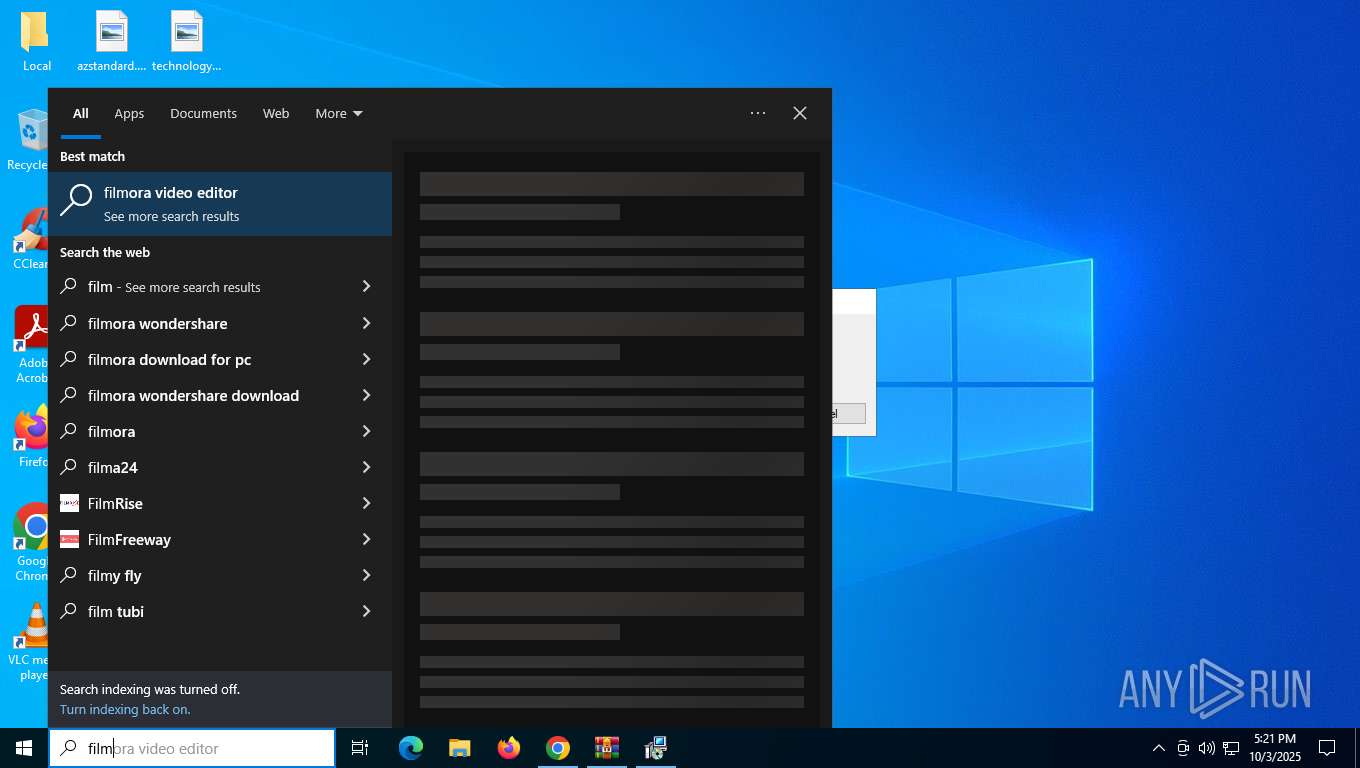
Task: Switch to the All search tab
Action: click(x=81, y=114)
